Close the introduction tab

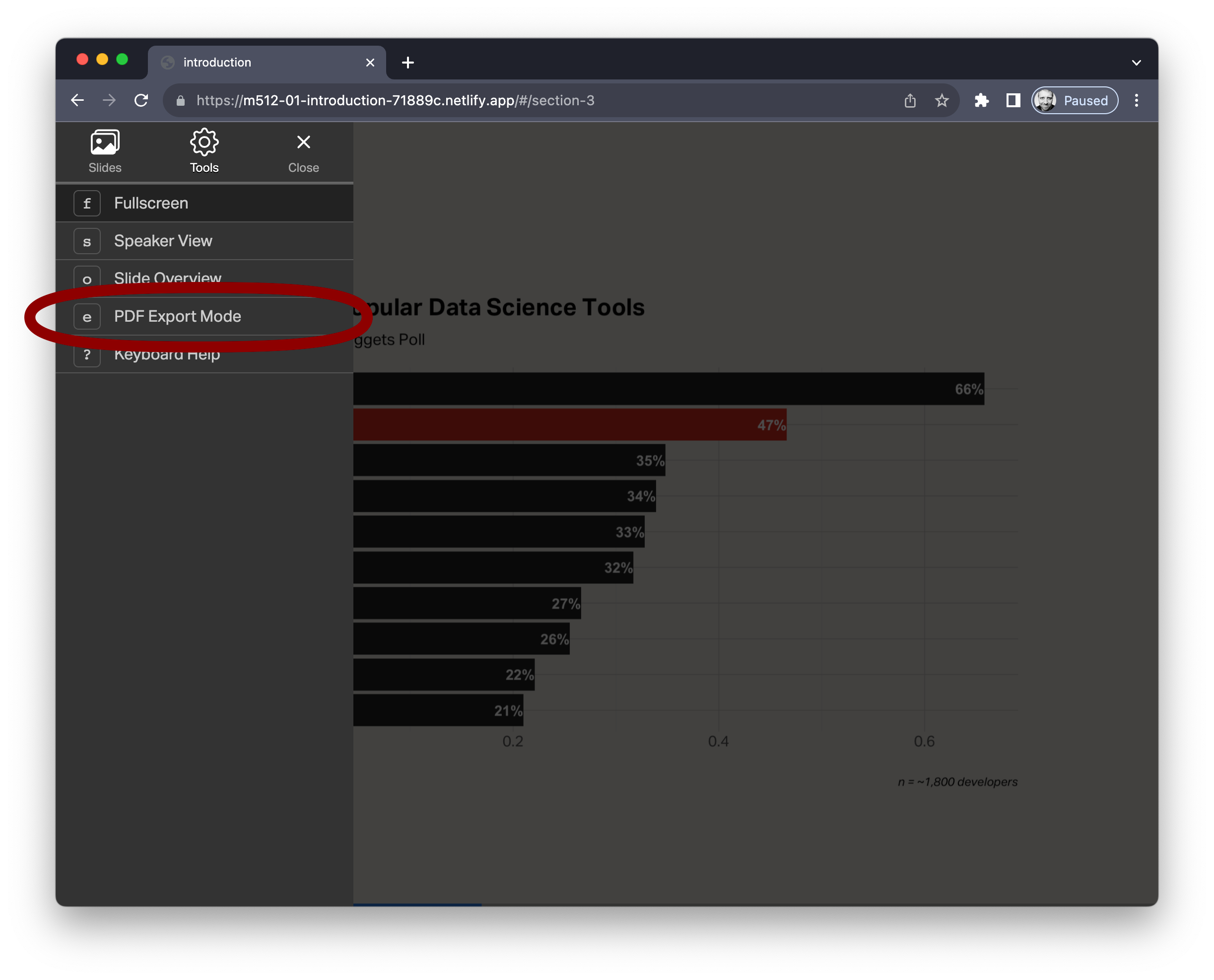click(370, 63)
